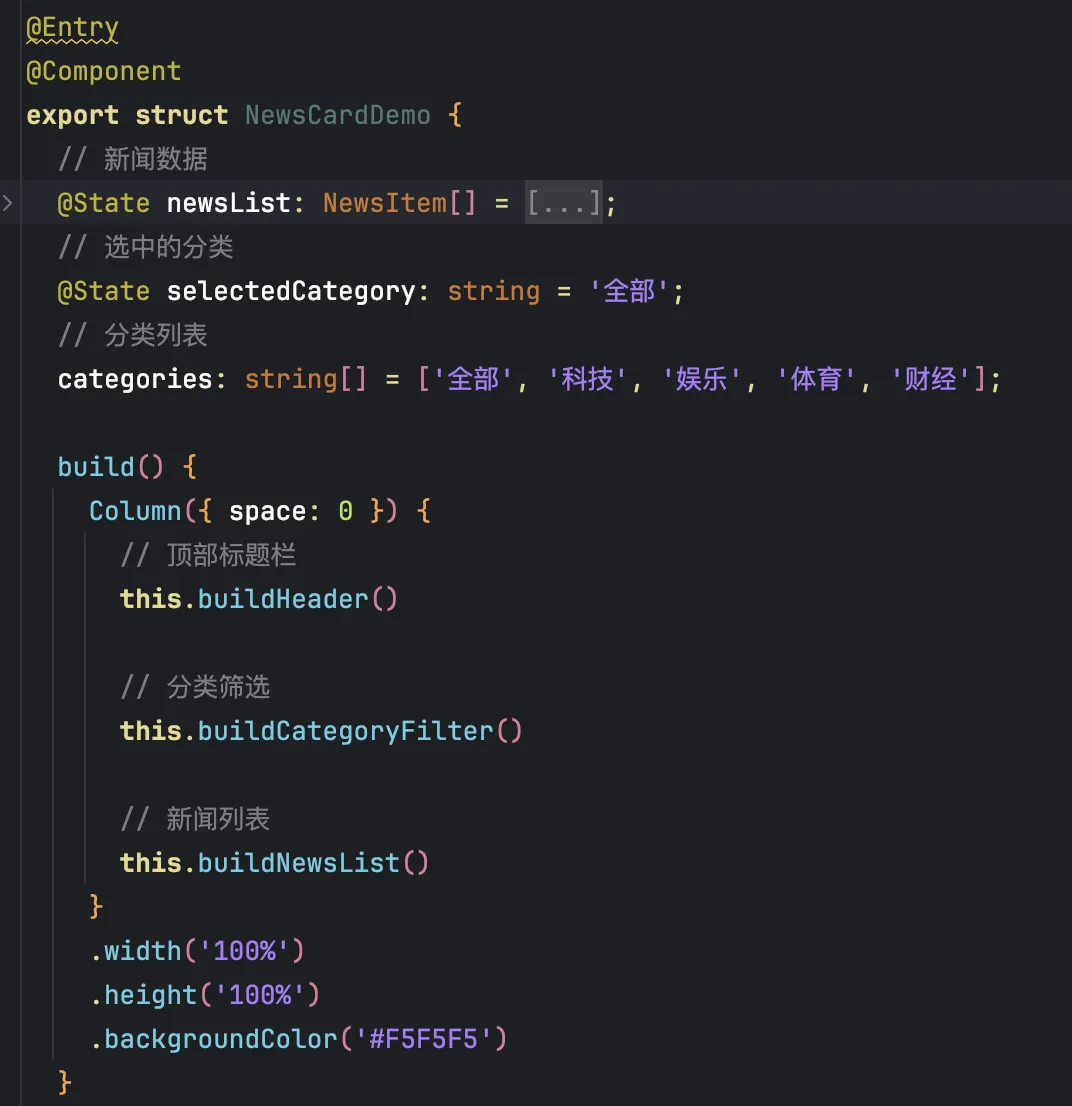This screenshot has width=1072, height=1106.
Task: Click the '全部' value of selectedCategory
Action: click(628, 291)
